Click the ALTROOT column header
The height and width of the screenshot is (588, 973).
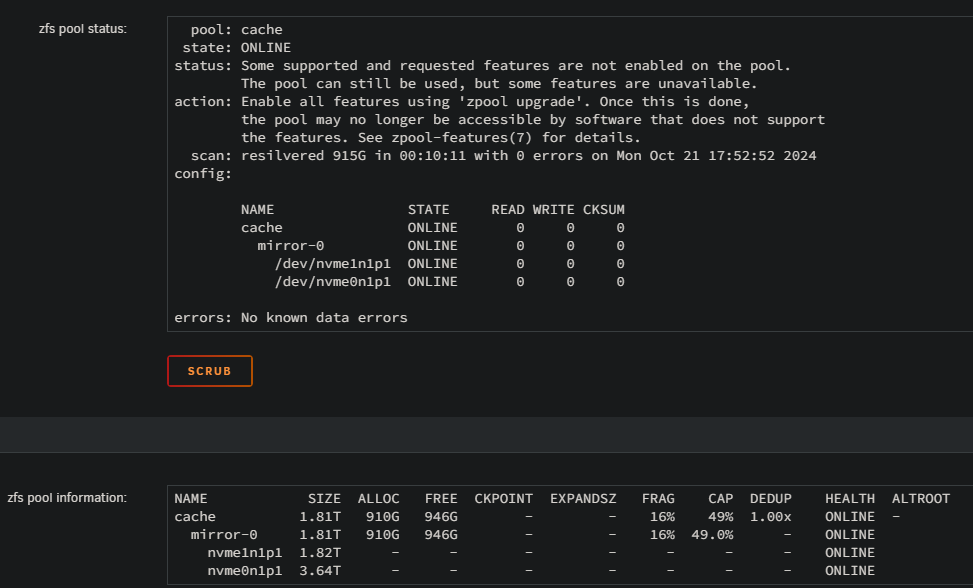pos(921,499)
